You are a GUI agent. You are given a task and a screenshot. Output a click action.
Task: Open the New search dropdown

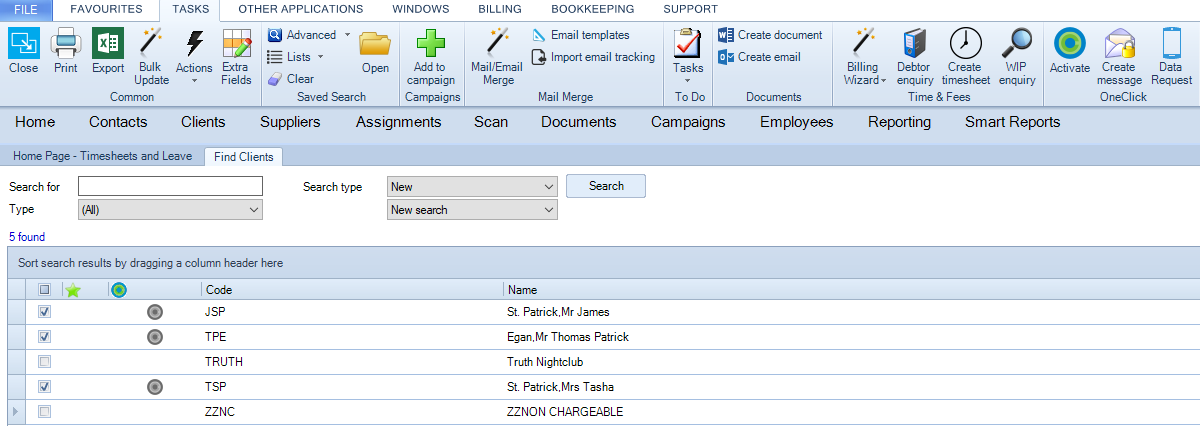pos(472,210)
